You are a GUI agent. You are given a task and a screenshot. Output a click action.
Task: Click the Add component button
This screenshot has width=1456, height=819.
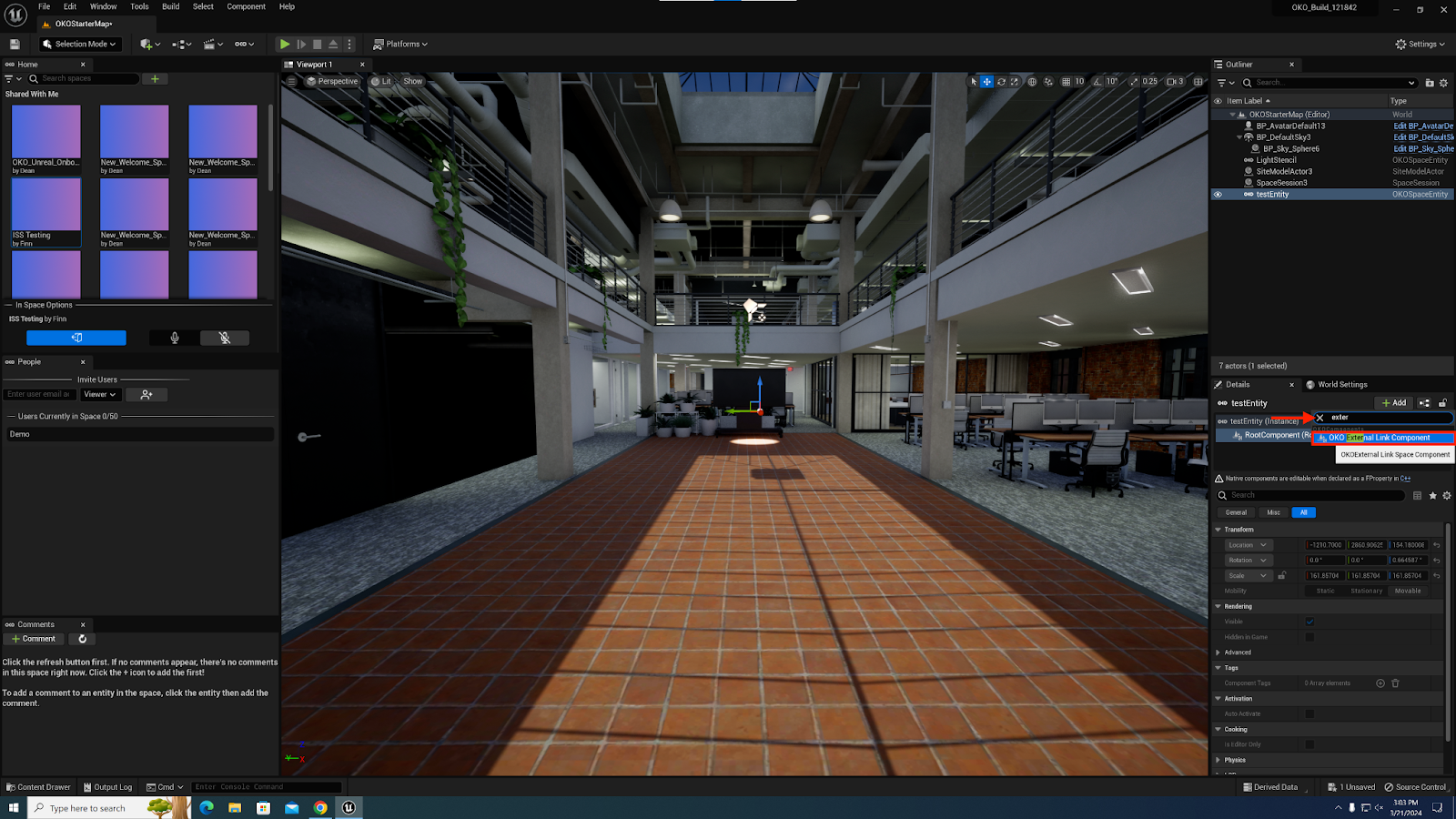(x=1394, y=403)
